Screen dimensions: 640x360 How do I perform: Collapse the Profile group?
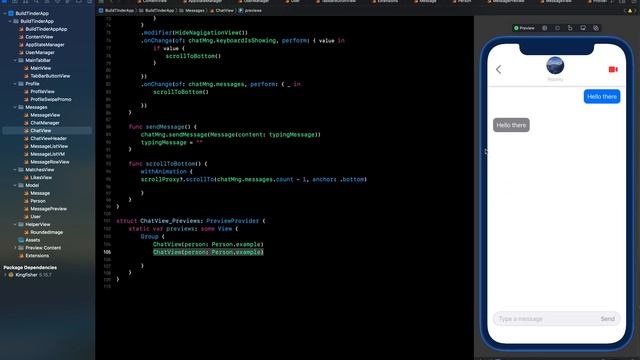tap(15, 84)
